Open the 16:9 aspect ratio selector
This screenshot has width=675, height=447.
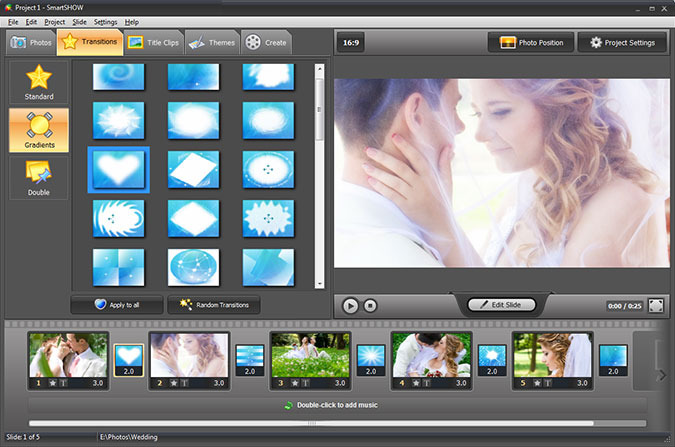pos(351,43)
